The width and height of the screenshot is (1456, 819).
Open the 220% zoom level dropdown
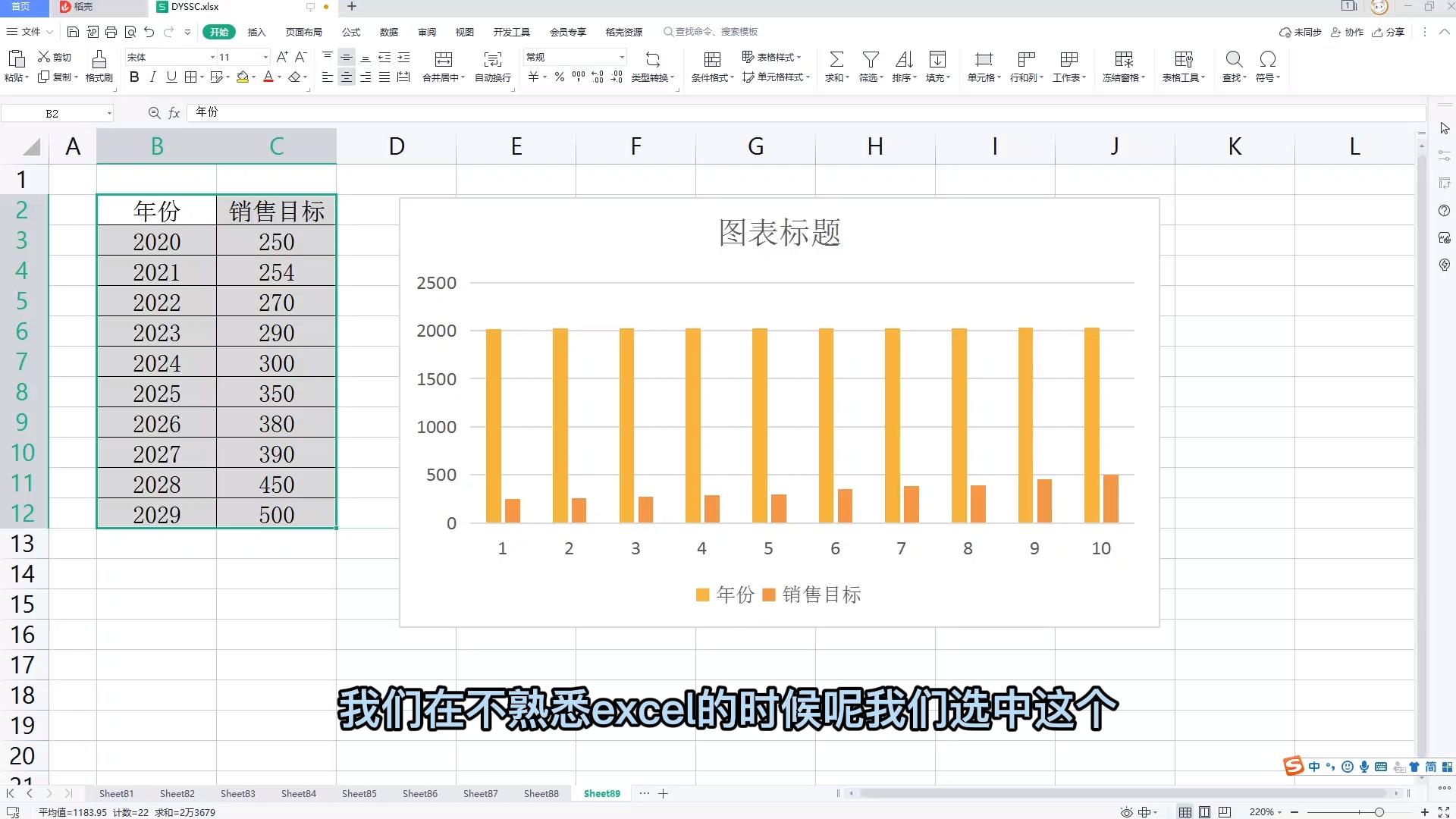(1266, 812)
